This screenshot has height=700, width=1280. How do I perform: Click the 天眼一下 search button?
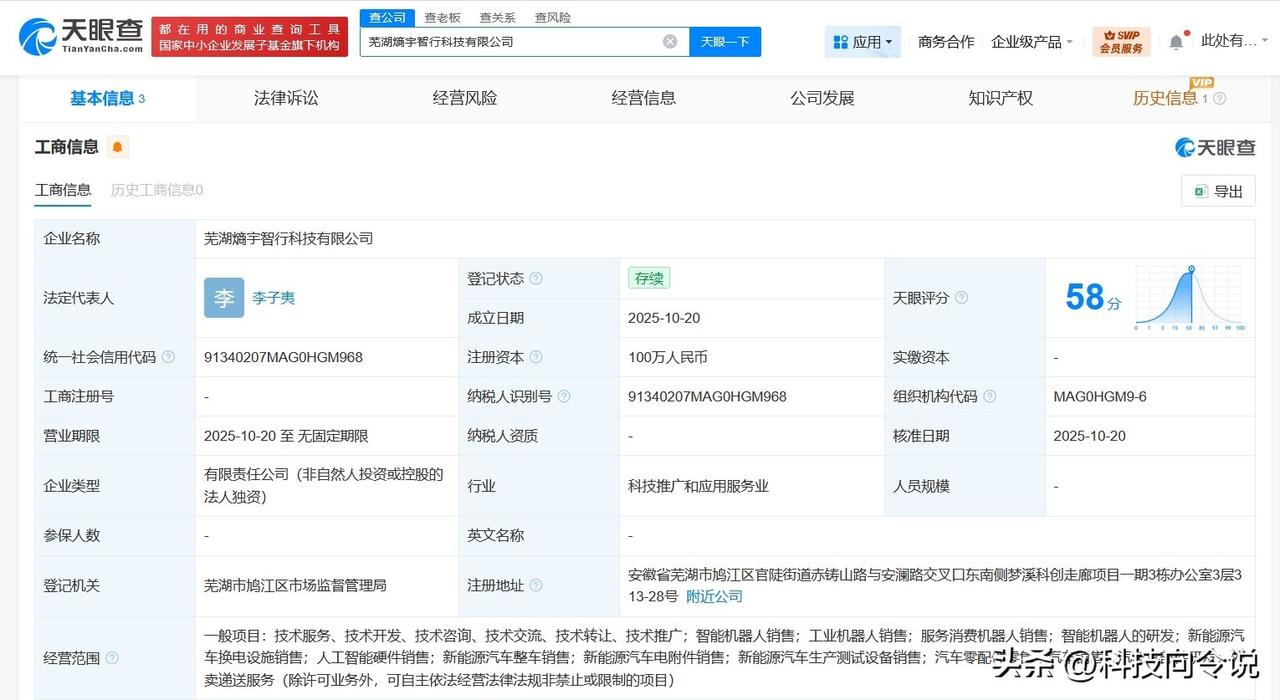[x=726, y=41]
